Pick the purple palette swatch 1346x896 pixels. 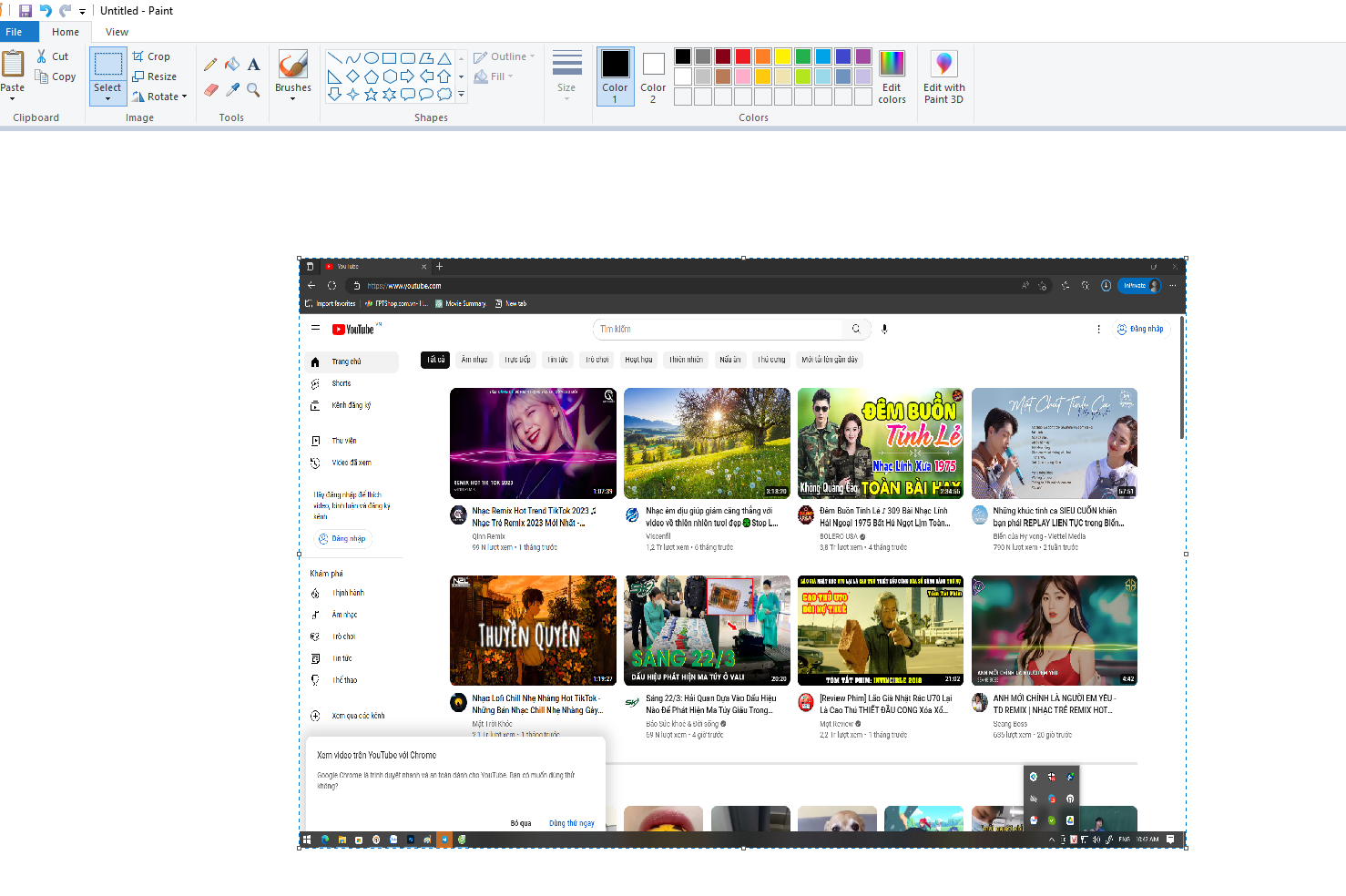(x=862, y=56)
